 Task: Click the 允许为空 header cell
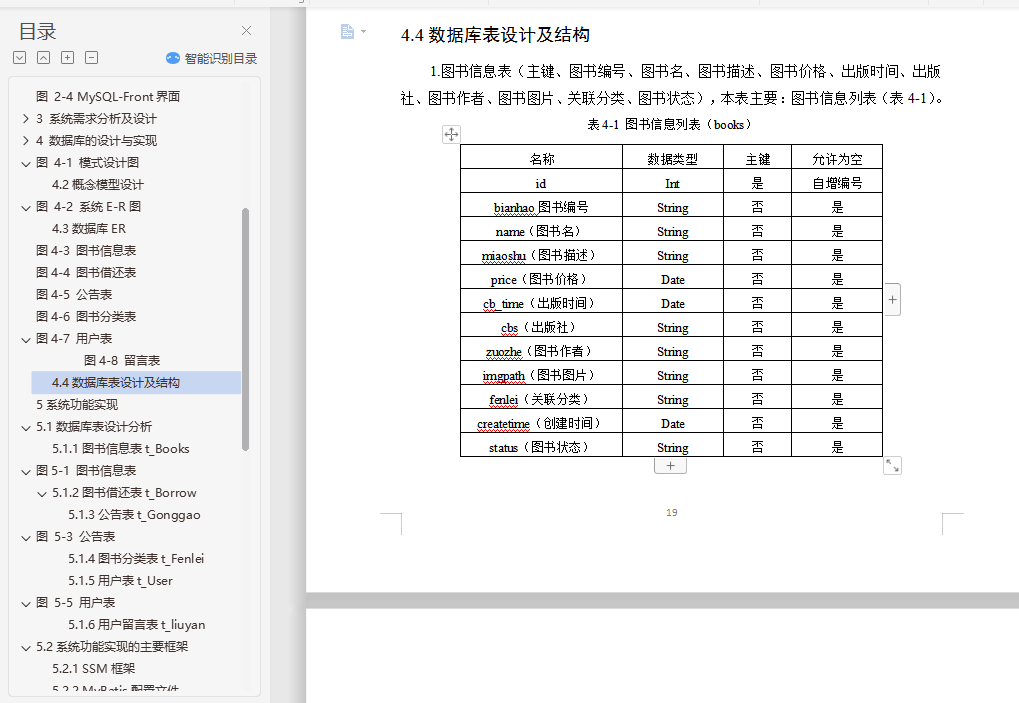837,159
